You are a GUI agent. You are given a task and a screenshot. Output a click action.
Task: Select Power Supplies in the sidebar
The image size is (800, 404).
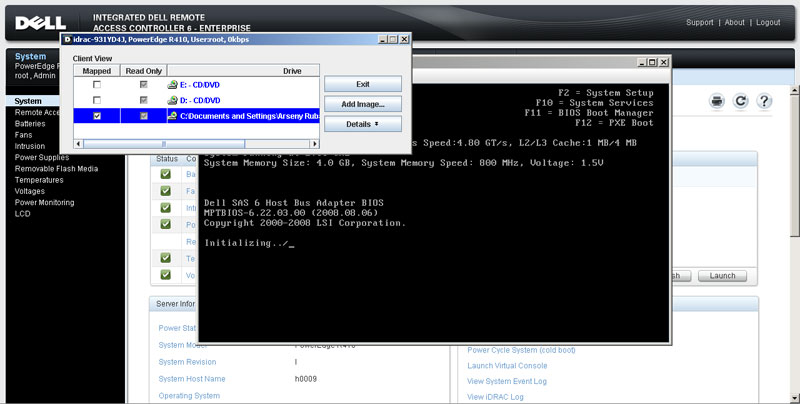coord(41,157)
